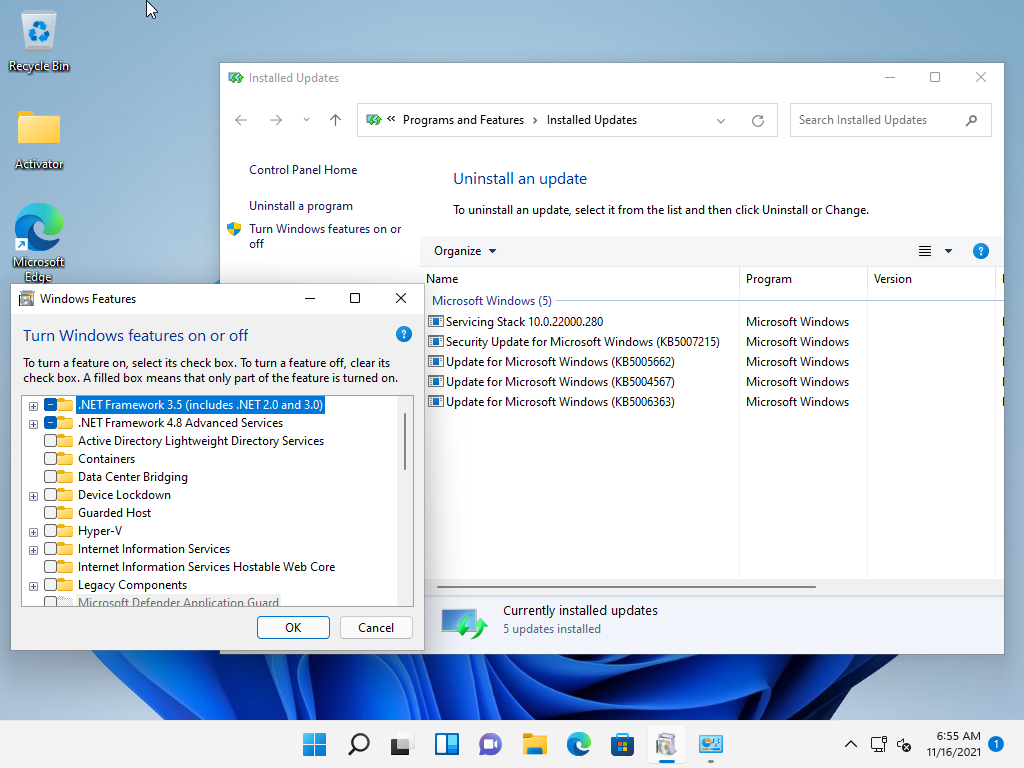The width and height of the screenshot is (1024, 768).
Task: Enable the Containers feature checkbox
Action: pyautogui.click(x=50, y=459)
